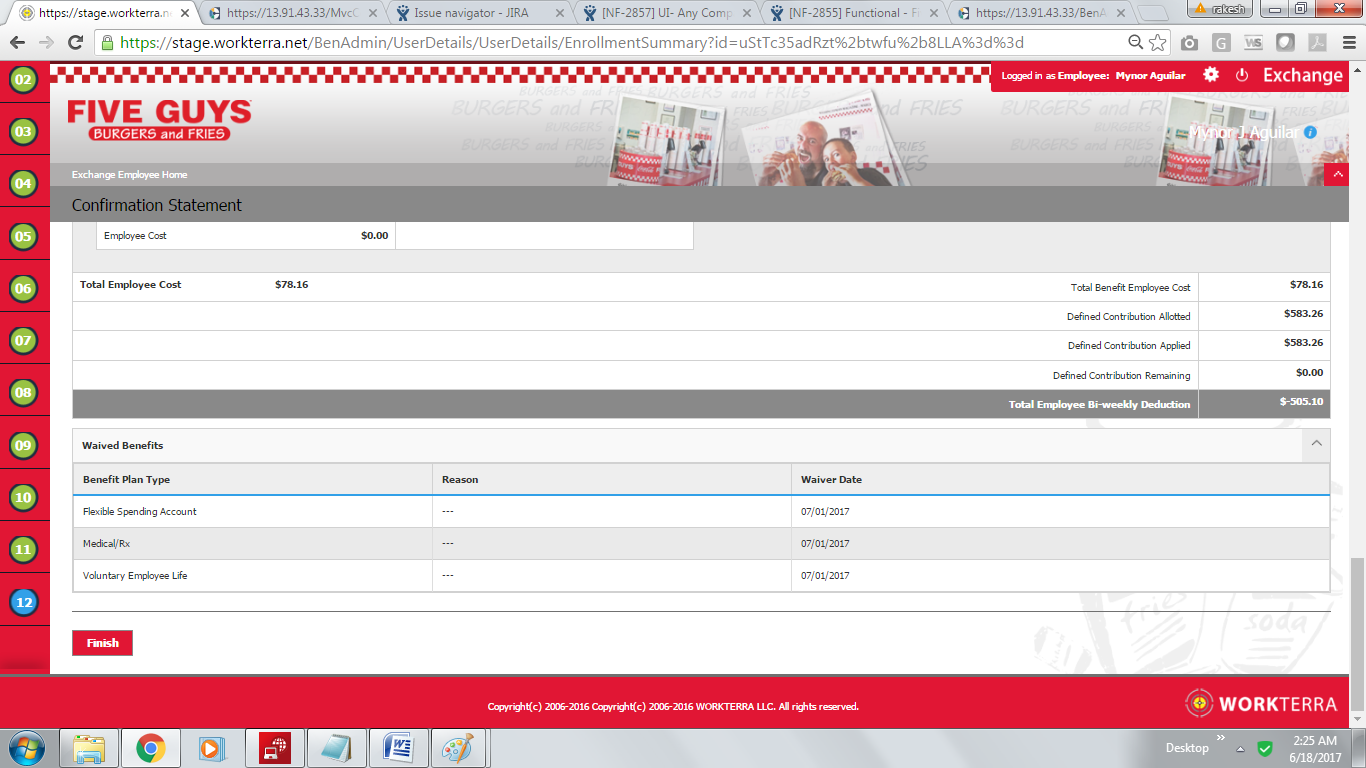Jump to step 08 in sidebar
The image size is (1366, 768).
(23, 393)
